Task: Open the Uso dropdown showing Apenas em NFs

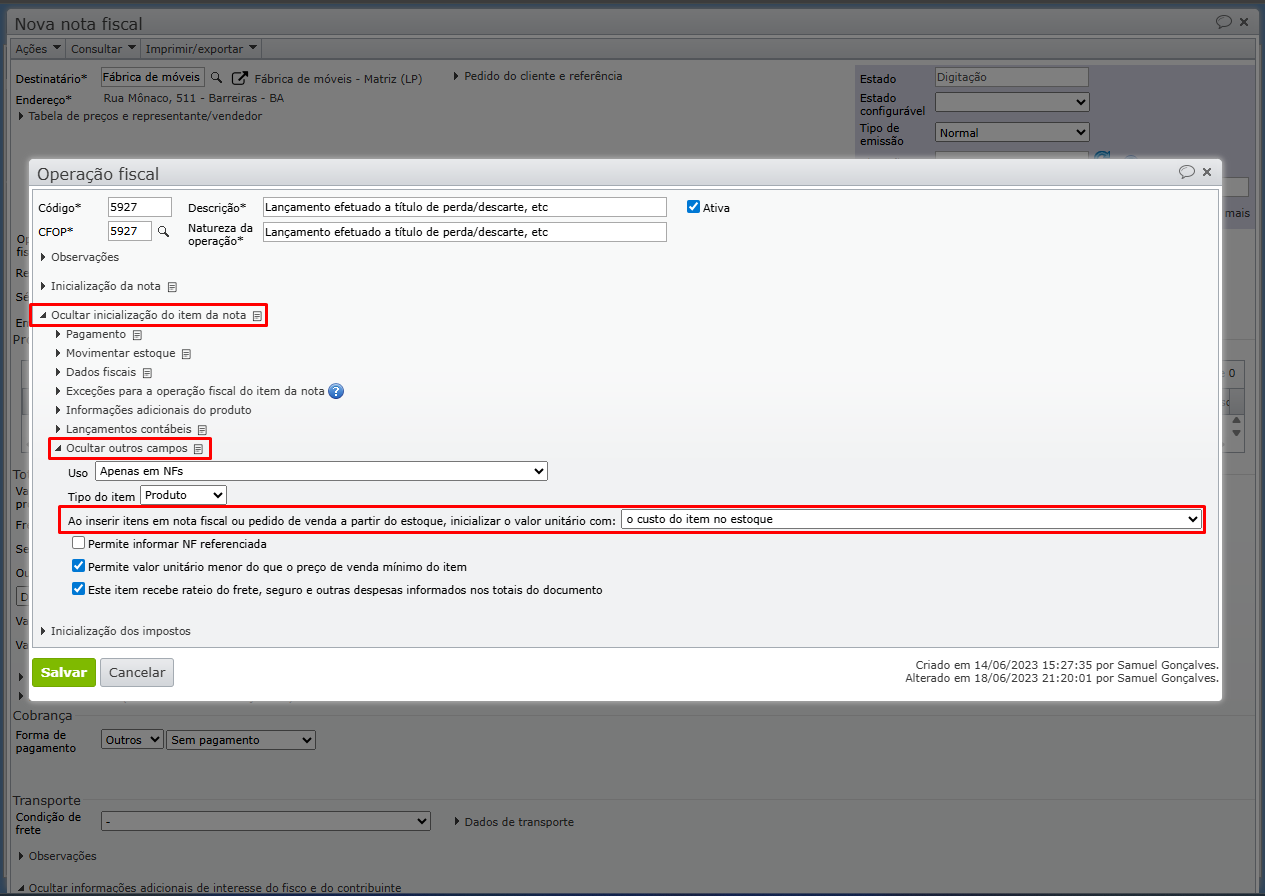Action: click(321, 471)
